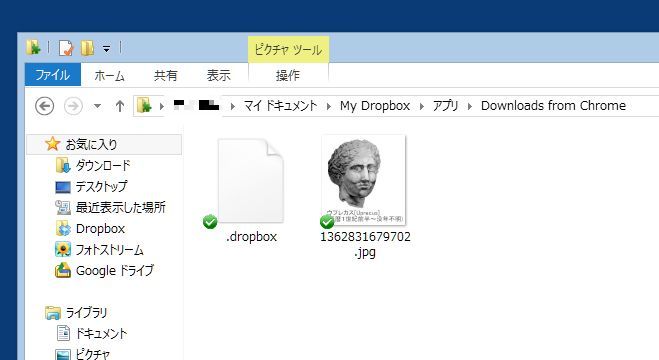Viewport: 659px width, 360px height.
Task: Click the お気に入り star icon
Action: point(53,144)
